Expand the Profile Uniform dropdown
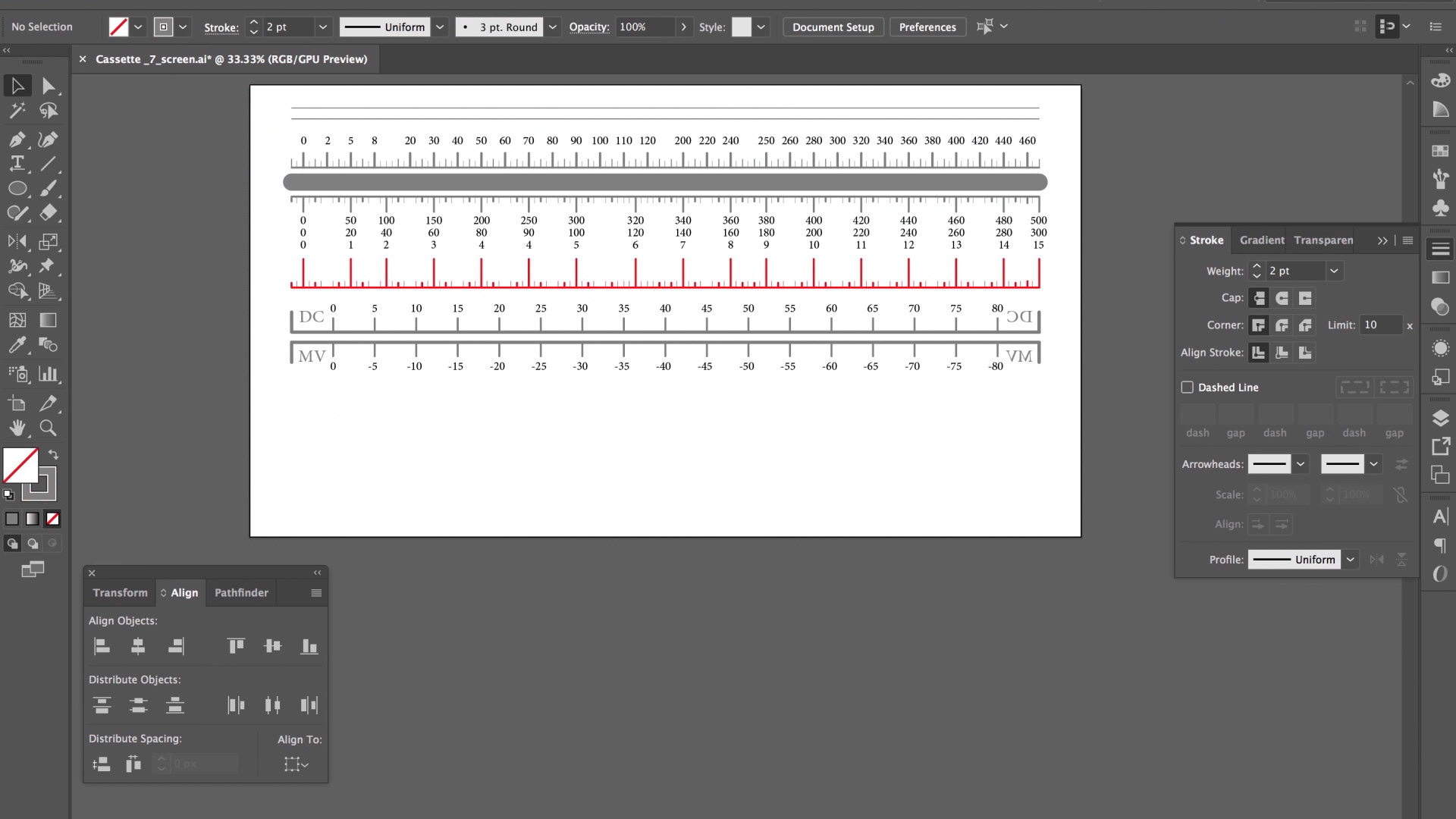Viewport: 1456px width, 819px height. pos(1351,560)
